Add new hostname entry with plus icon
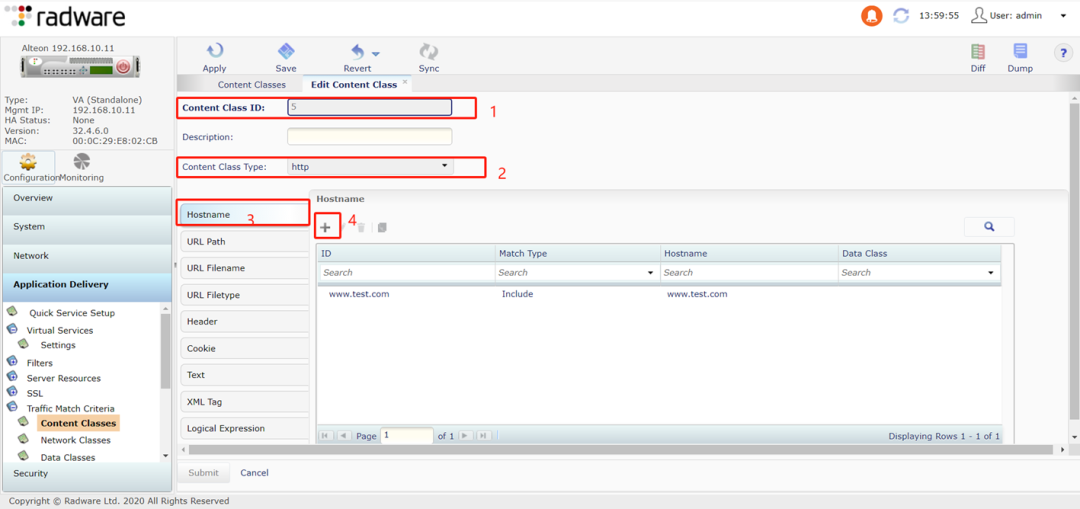This screenshot has height=509, width=1080. [325, 228]
